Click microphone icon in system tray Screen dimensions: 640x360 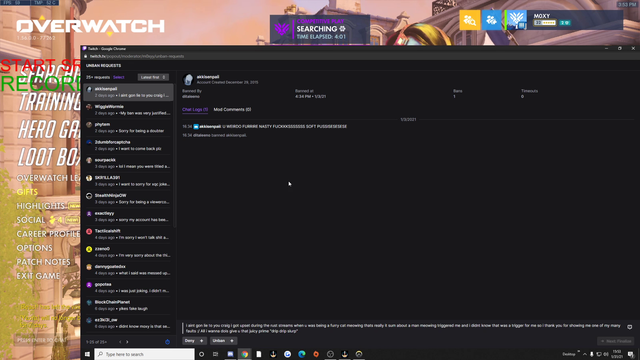pos(591,354)
